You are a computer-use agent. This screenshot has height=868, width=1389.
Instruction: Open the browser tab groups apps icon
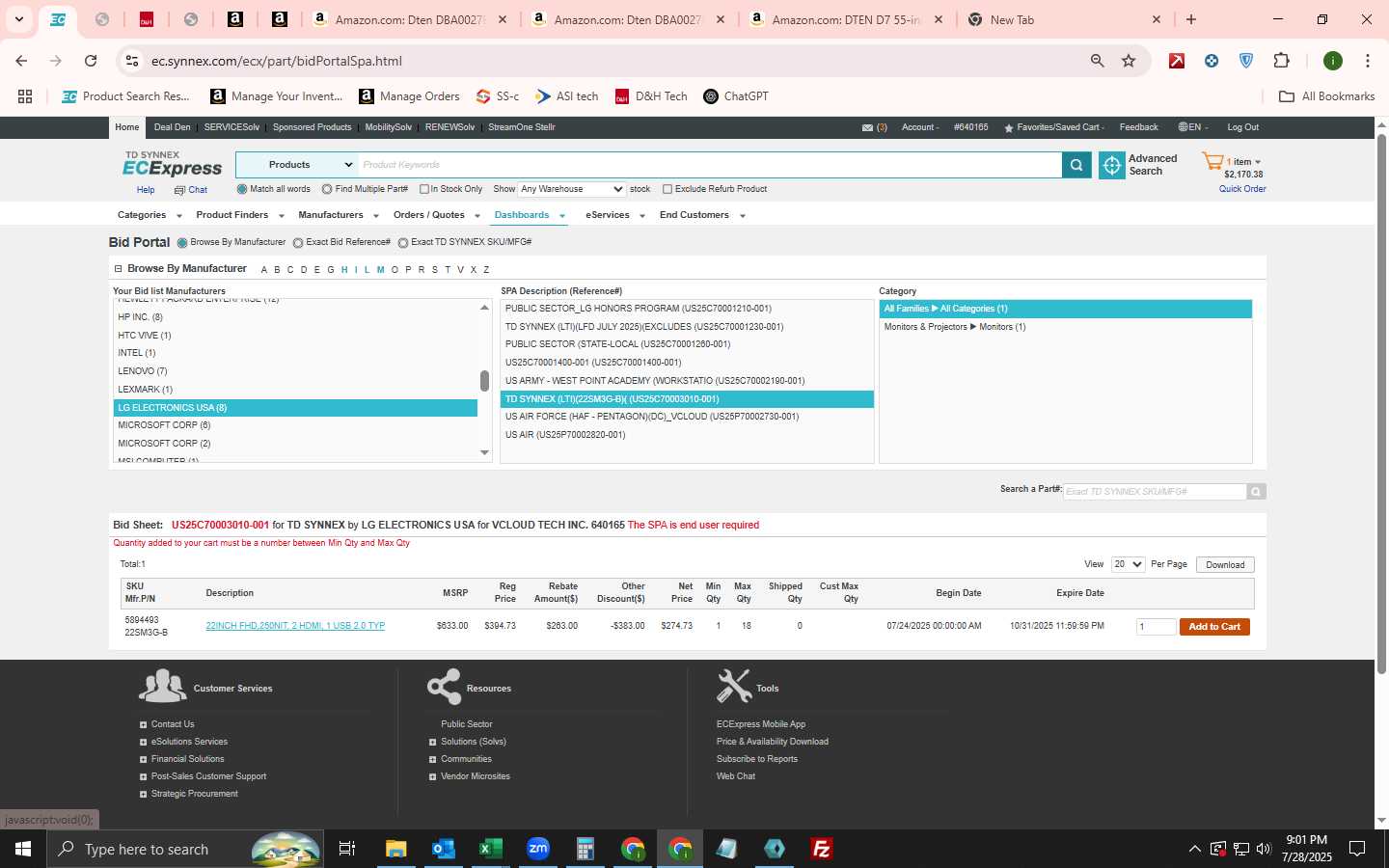pos(25,96)
